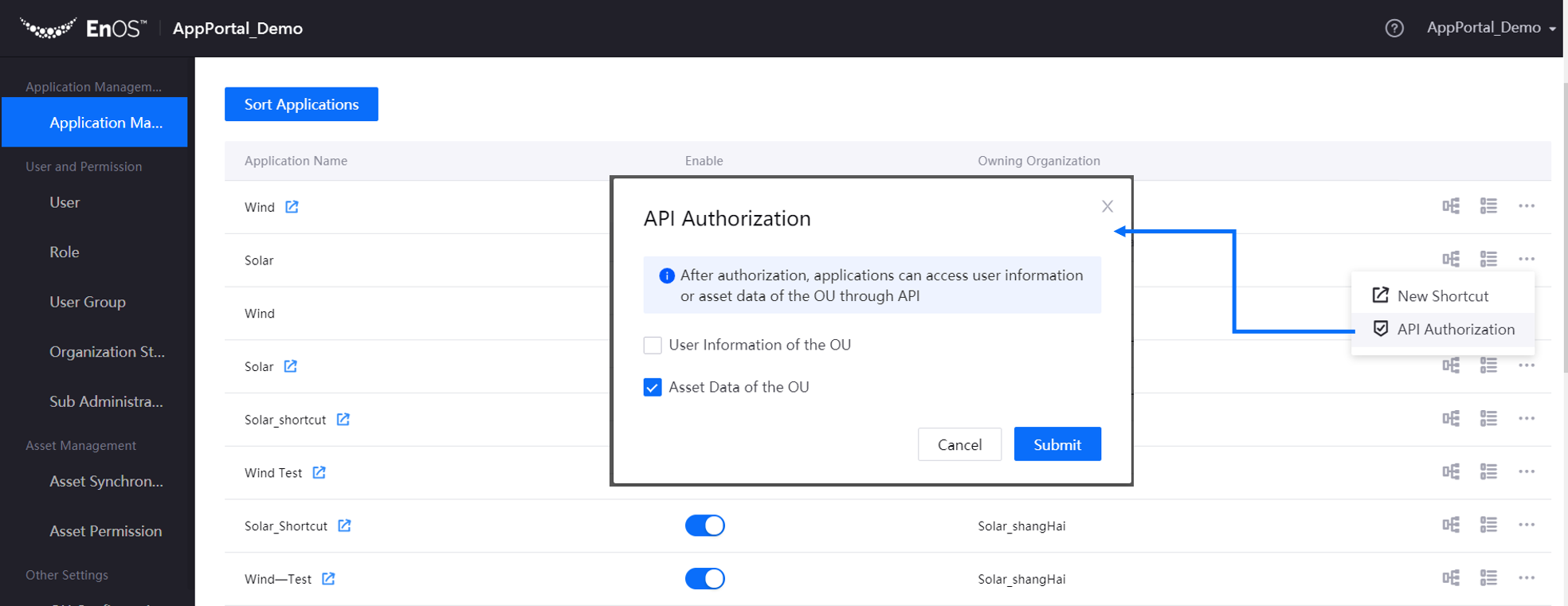1568x606 pixels.
Task: Click the list icon in Solar_Shortcut row
Action: [x=1488, y=525]
